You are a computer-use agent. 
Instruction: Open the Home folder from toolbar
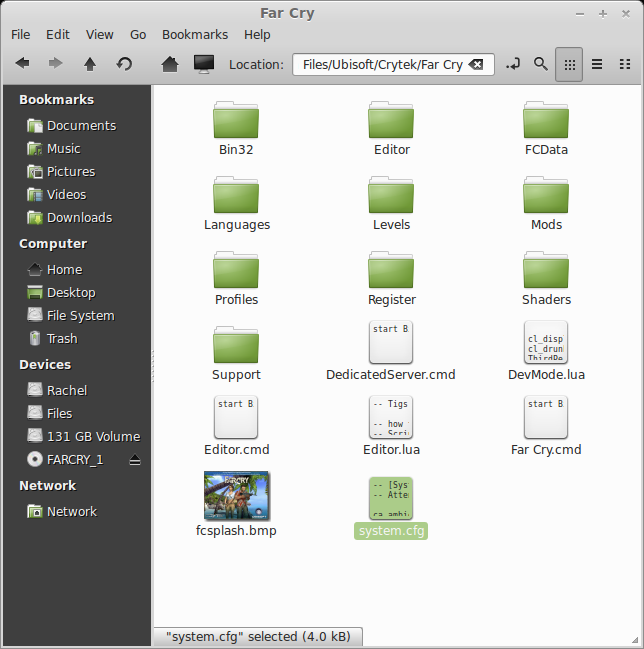pos(170,64)
